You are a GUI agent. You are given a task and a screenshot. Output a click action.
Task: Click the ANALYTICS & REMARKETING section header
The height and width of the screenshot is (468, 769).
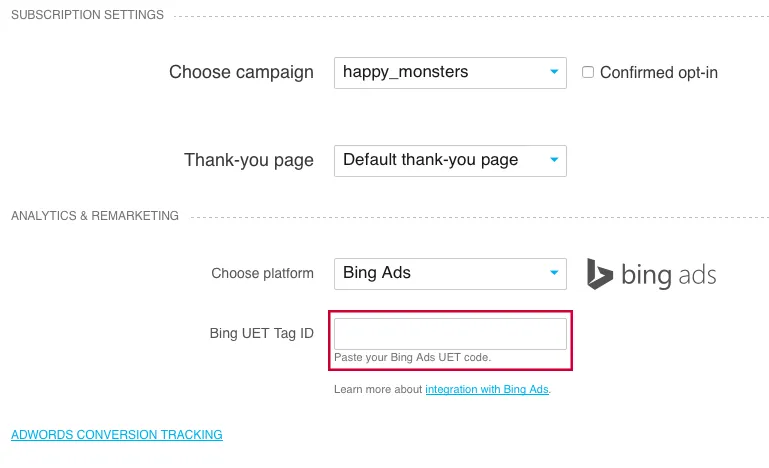tap(95, 216)
